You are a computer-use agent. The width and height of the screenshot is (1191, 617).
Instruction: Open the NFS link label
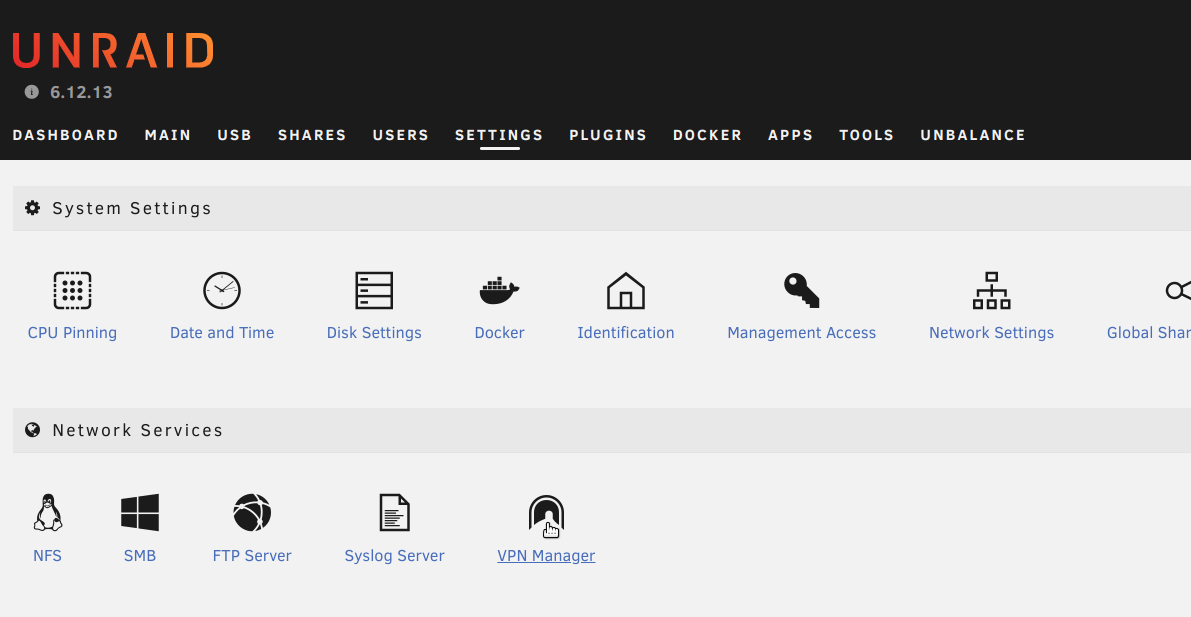click(47, 556)
